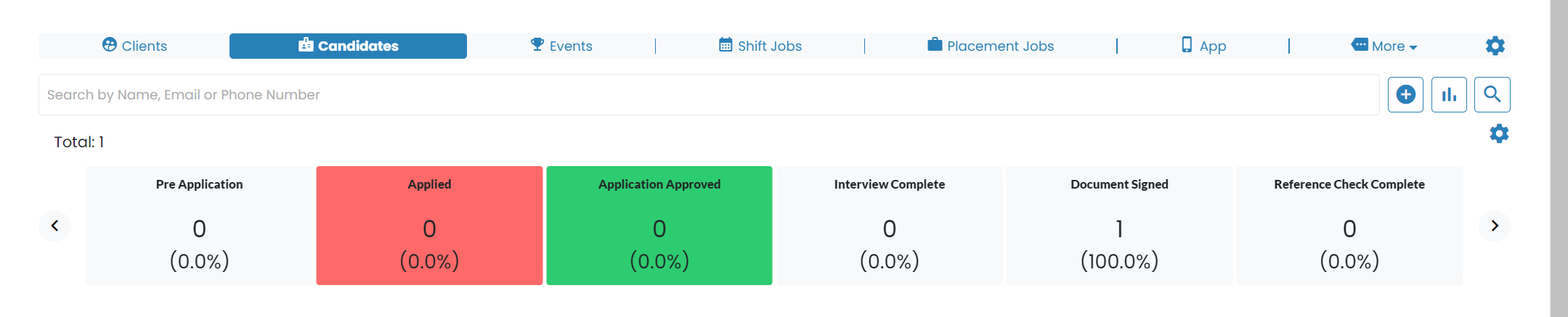Show previous status cards with left chevron
Image resolution: width=1568 pixels, height=317 pixels.
[54, 226]
